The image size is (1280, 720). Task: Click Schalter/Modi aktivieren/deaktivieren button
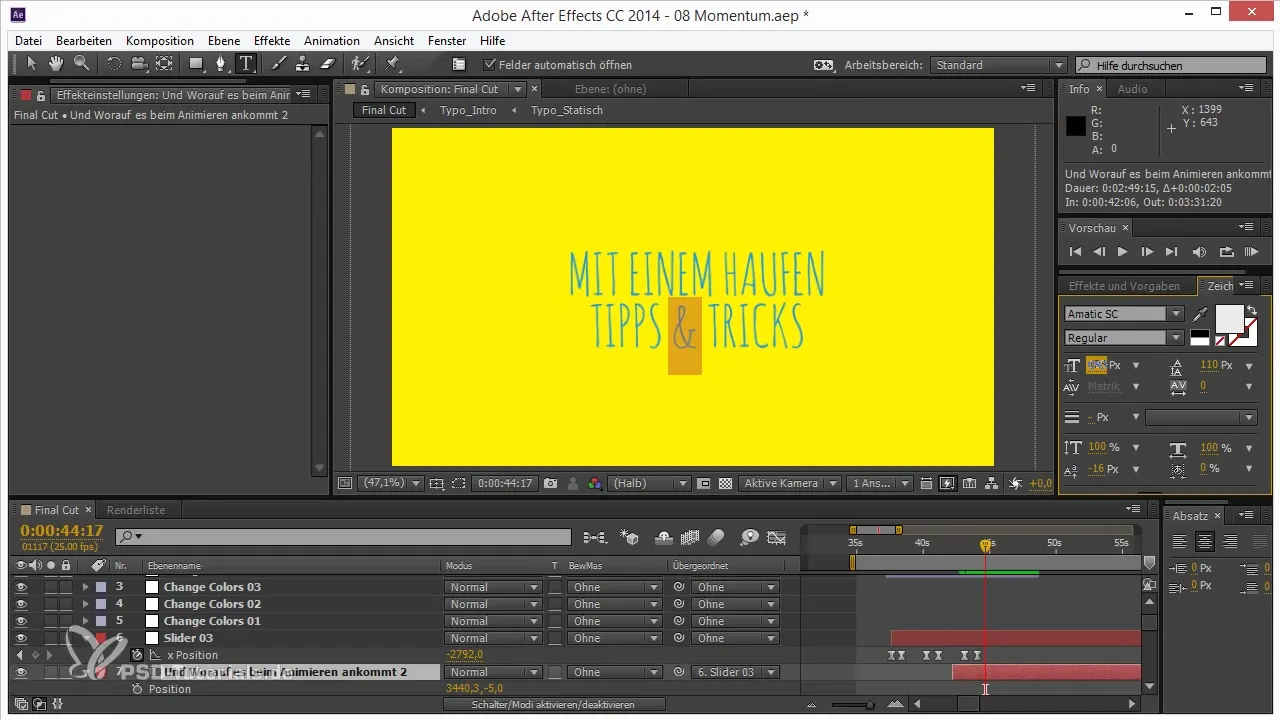(554, 704)
